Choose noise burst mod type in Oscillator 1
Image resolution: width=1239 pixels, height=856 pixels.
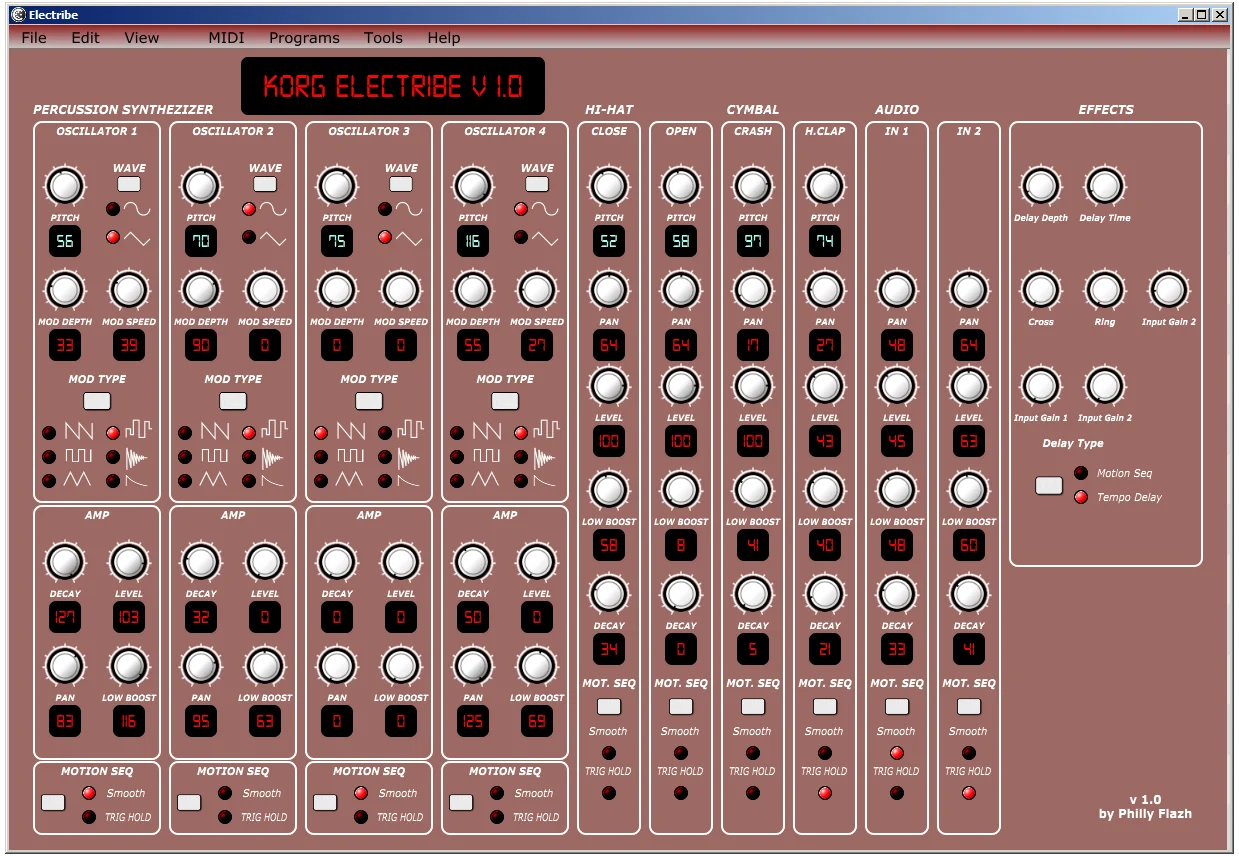(x=136, y=457)
